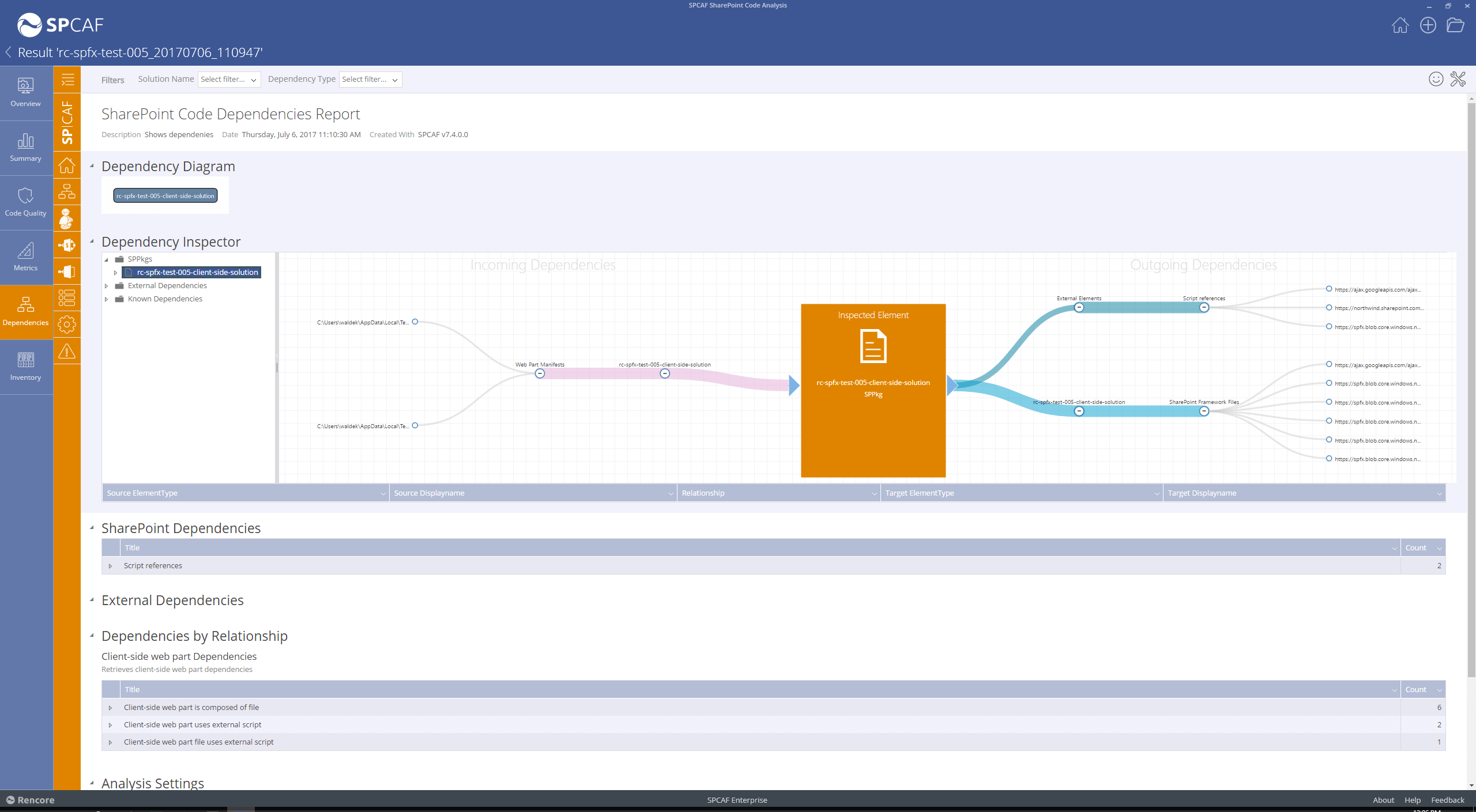Collapse the External Dependencies section
This screenshot has height=812, width=1476.
[x=92, y=600]
